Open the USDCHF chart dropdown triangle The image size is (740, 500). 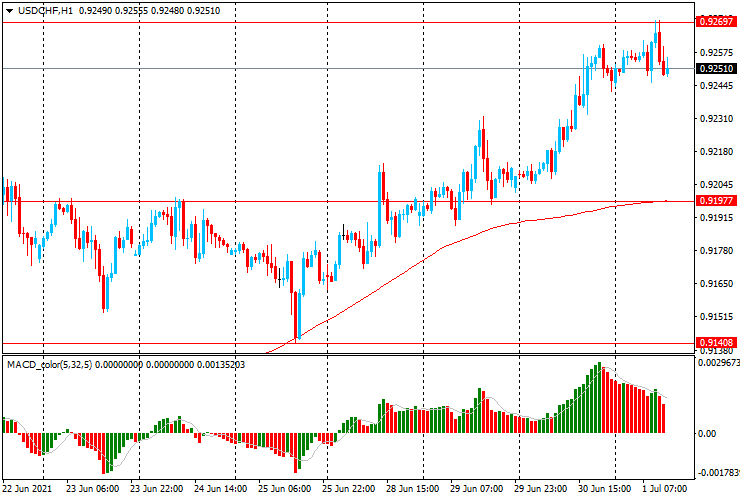click(9, 11)
